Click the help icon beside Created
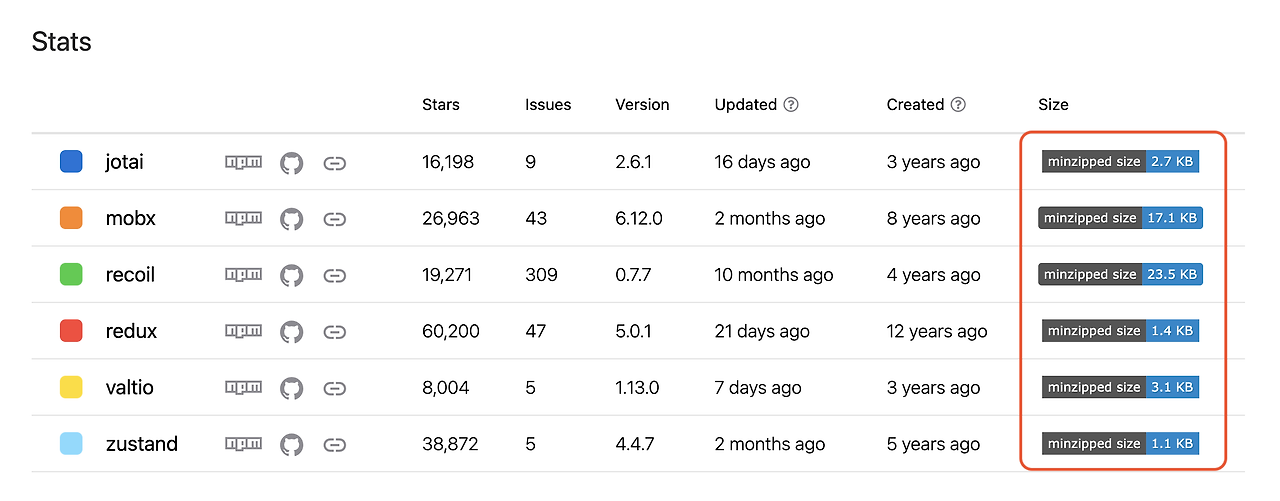This screenshot has width=1280, height=501. (x=958, y=104)
